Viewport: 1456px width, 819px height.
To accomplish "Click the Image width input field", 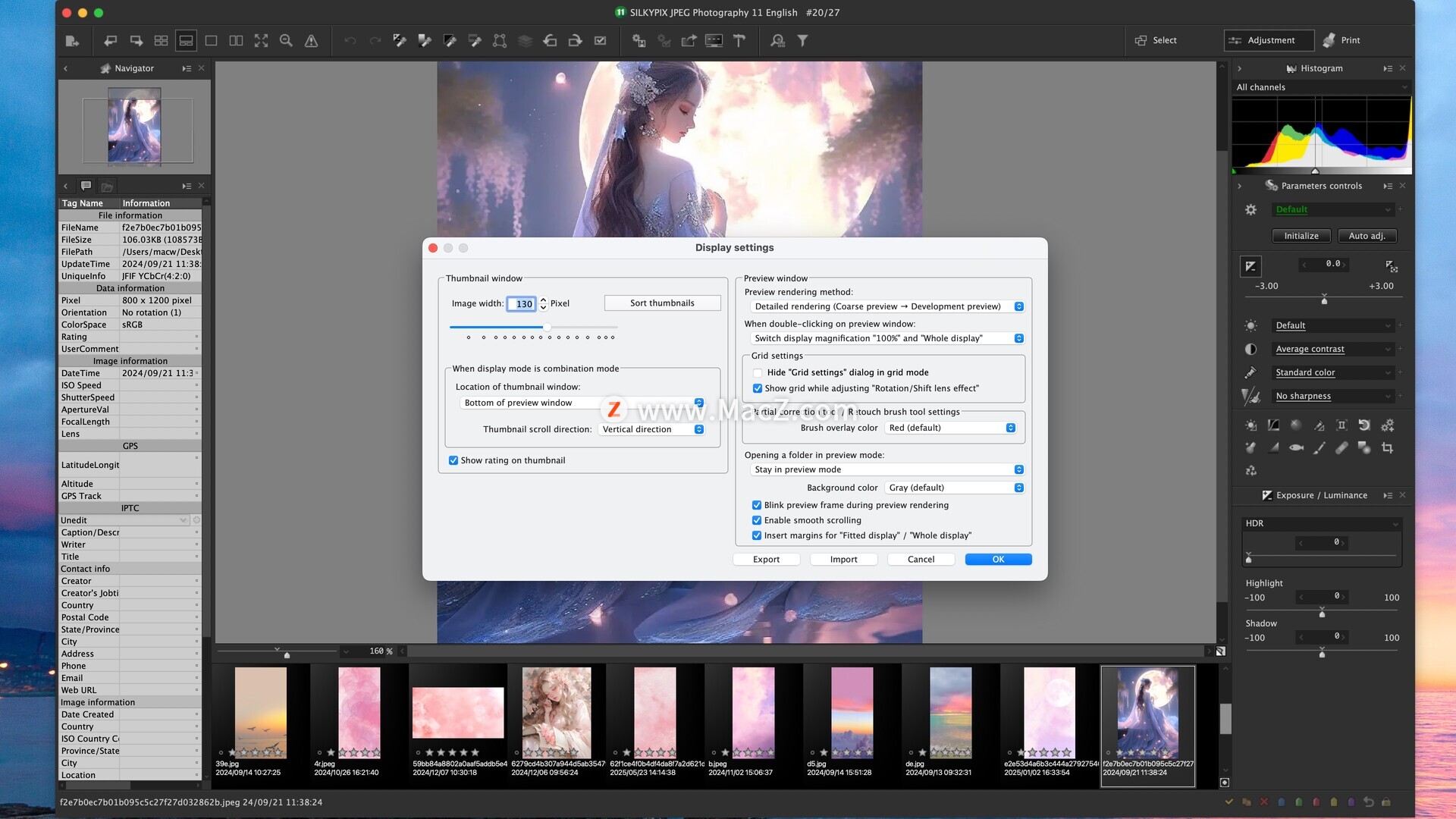I will [x=522, y=303].
